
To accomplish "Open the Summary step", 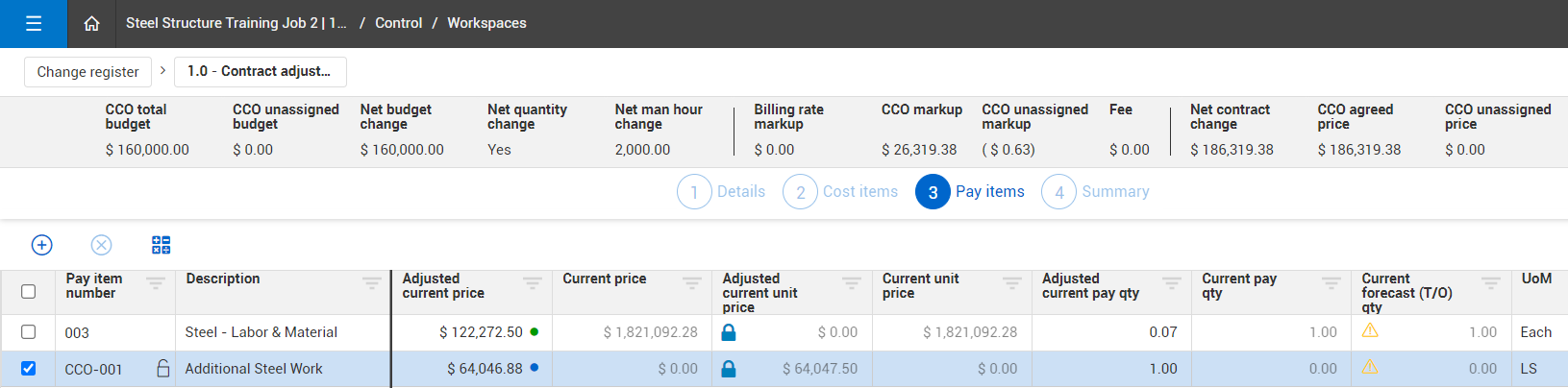I will tap(1096, 192).
